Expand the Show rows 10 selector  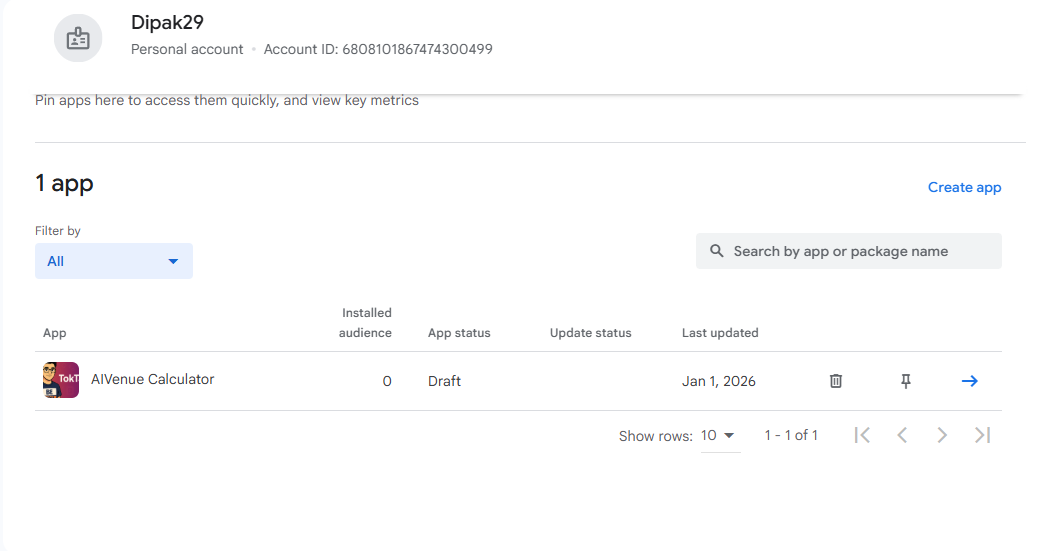coord(719,436)
